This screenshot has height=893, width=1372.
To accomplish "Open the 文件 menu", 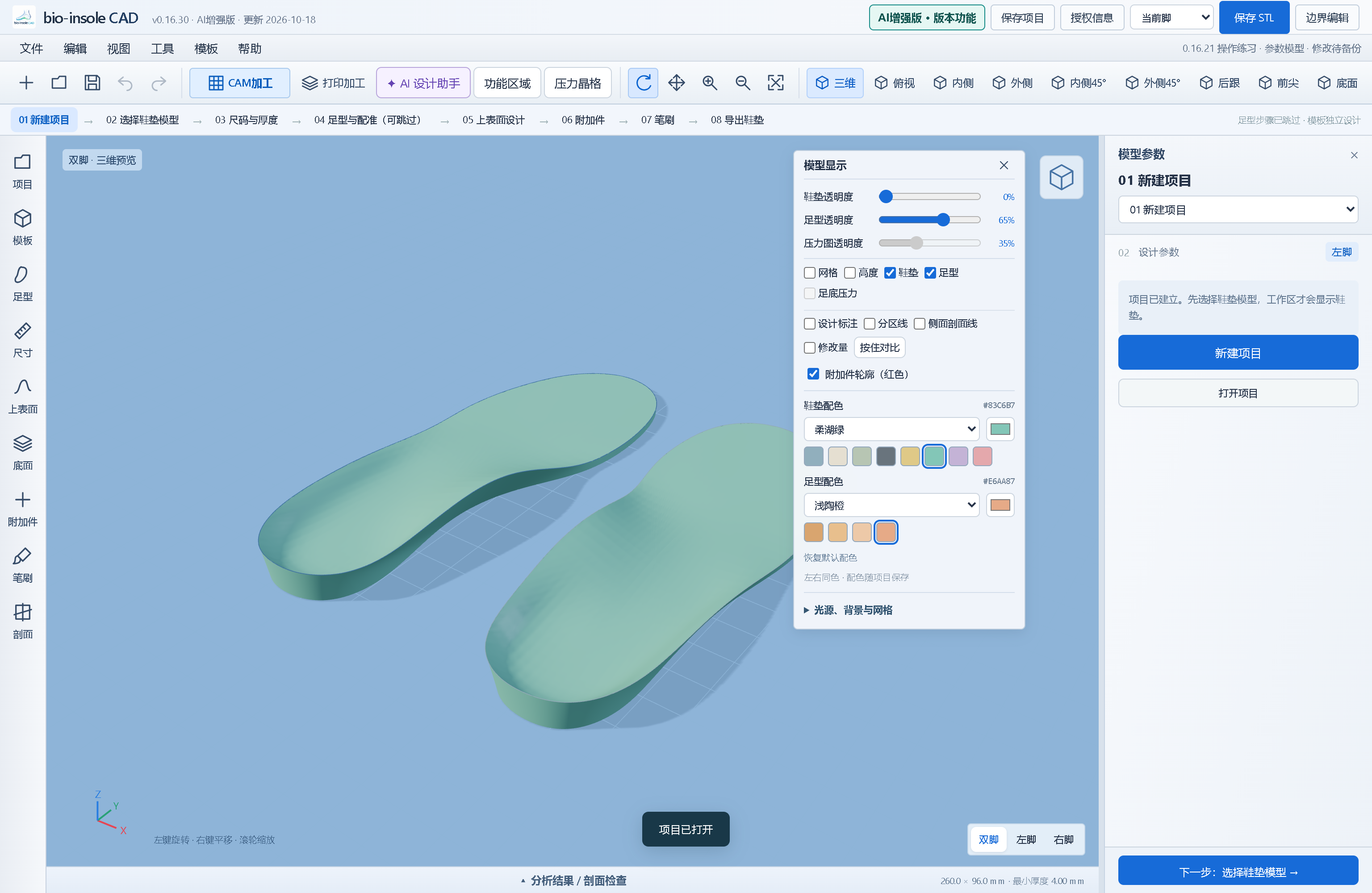I will tap(31, 48).
